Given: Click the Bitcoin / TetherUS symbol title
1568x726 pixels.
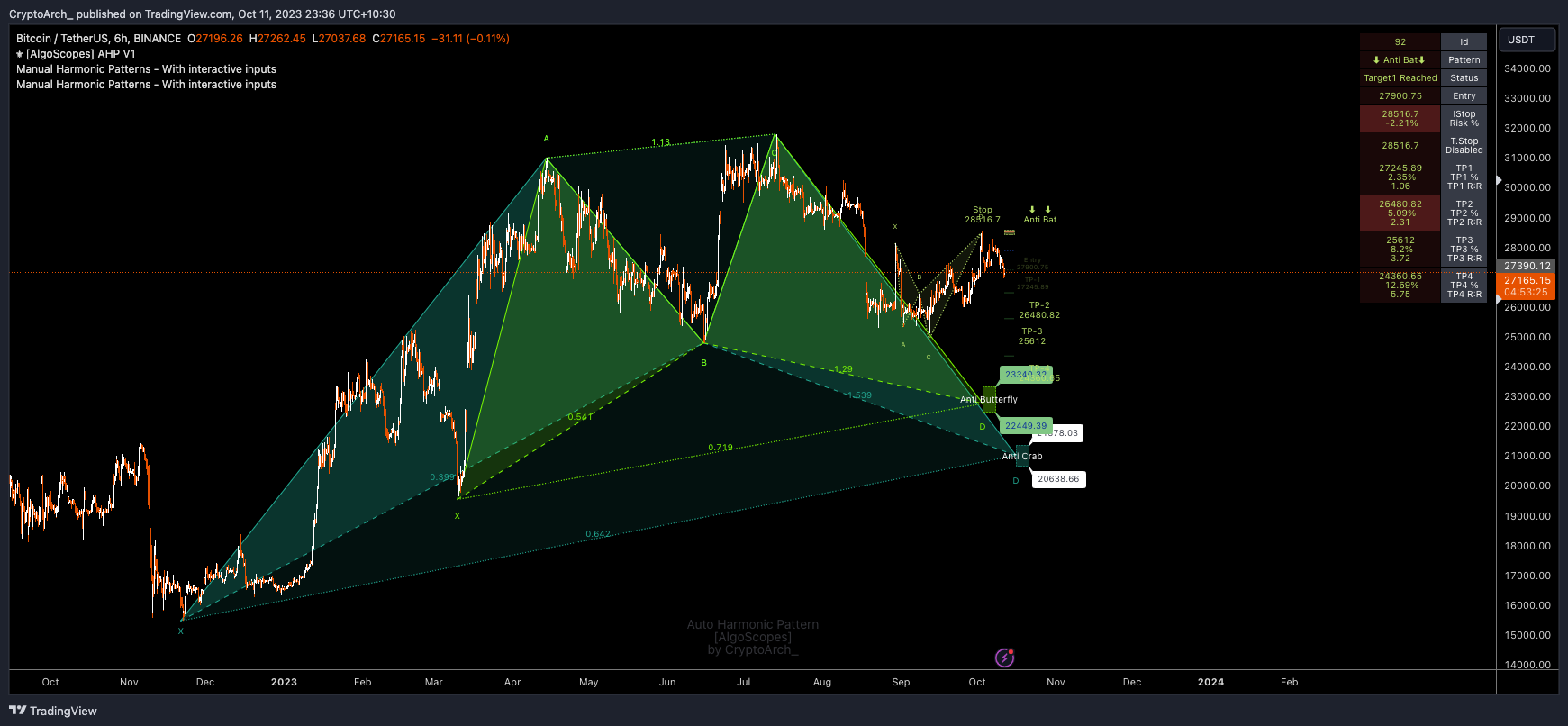Looking at the screenshot, I should tap(98, 39).
